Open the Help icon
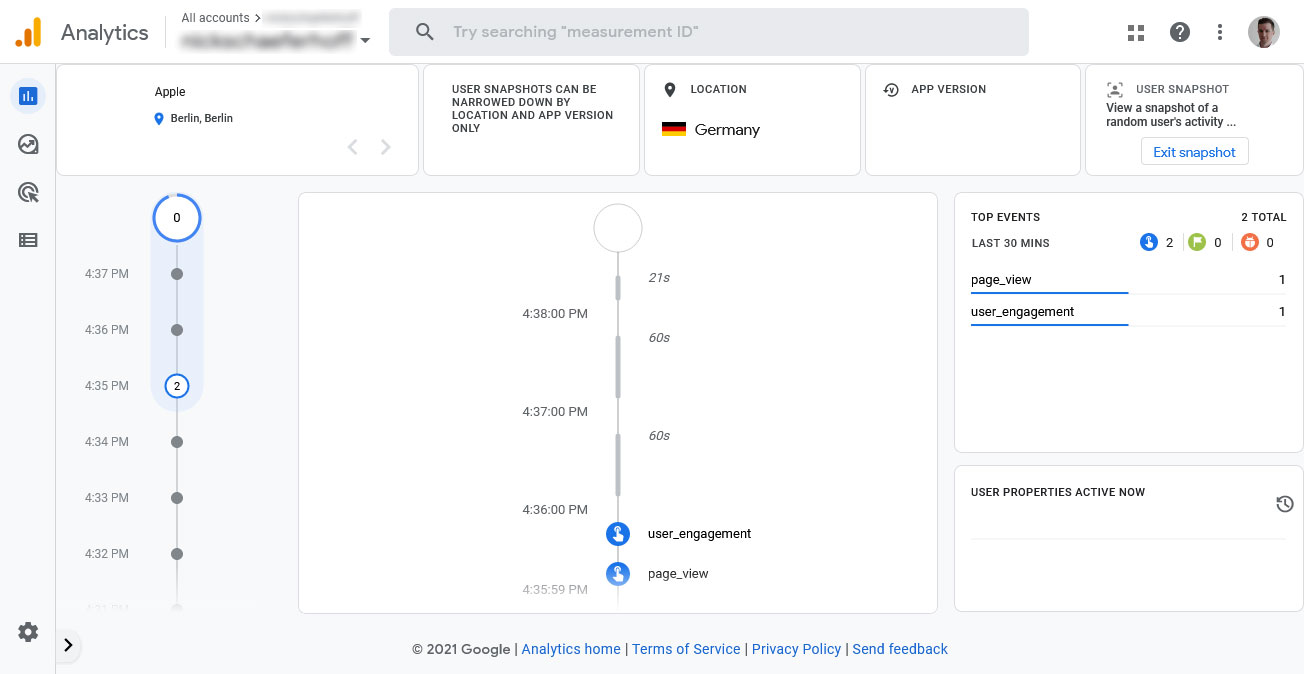 (1180, 32)
